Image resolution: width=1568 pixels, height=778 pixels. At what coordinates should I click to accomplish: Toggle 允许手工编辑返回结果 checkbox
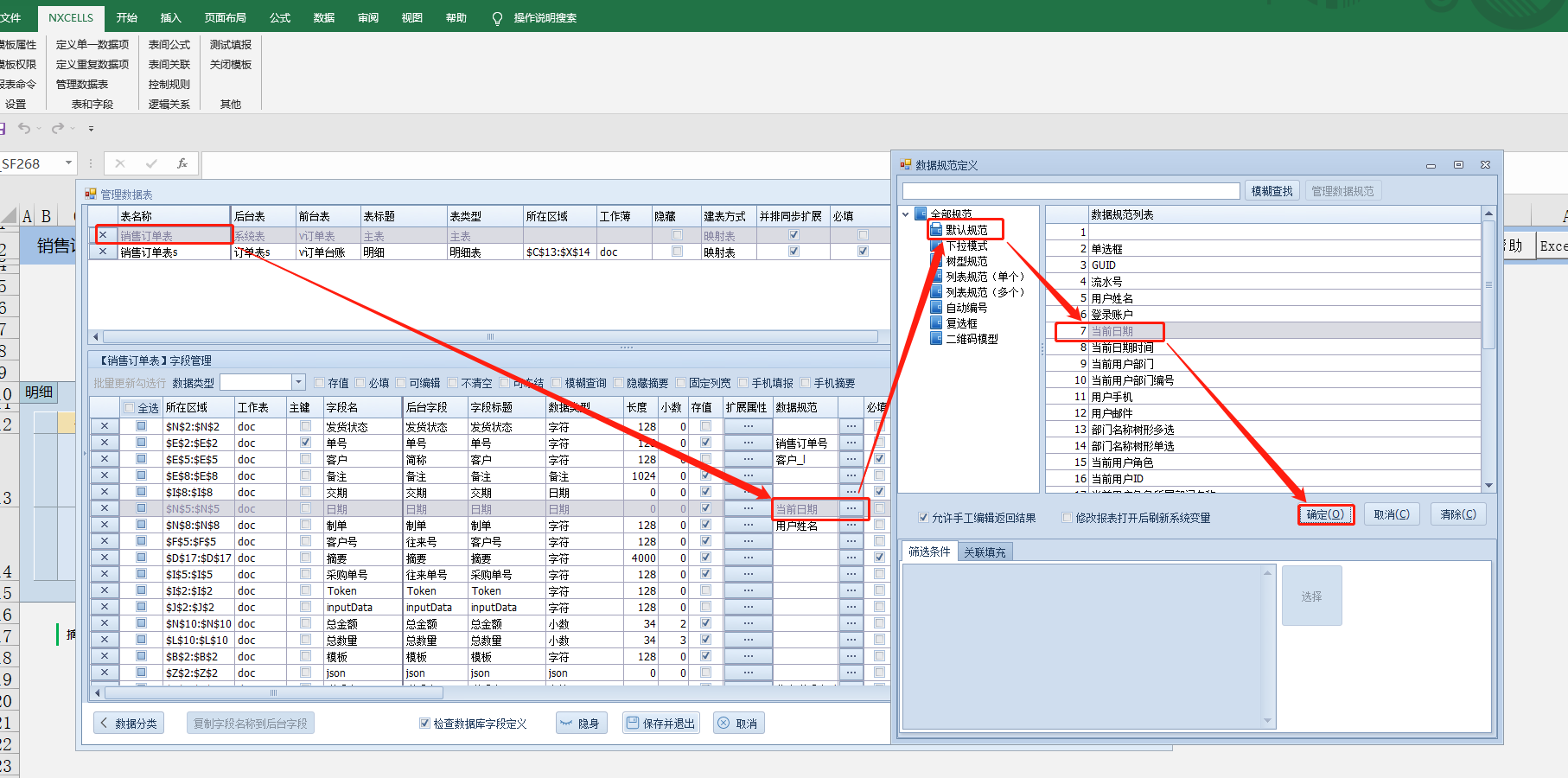(x=923, y=518)
